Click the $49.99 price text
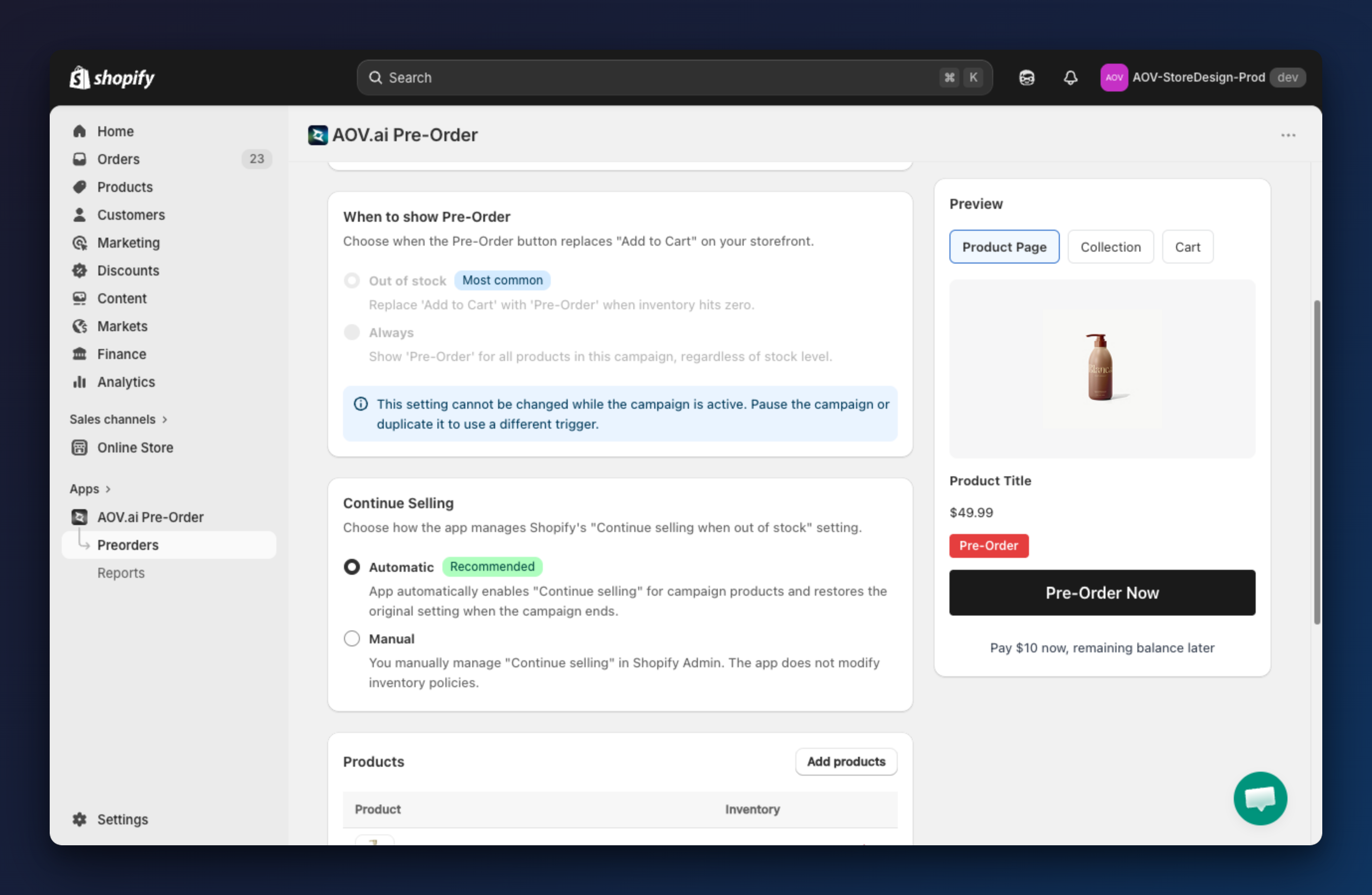The height and width of the screenshot is (895, 1372). point(971,512)
